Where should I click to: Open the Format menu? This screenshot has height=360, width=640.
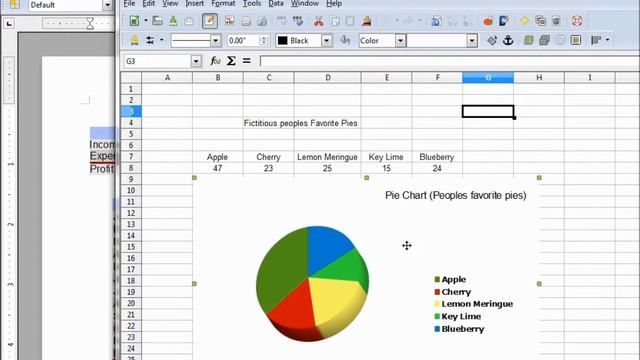tap(223, 3)
